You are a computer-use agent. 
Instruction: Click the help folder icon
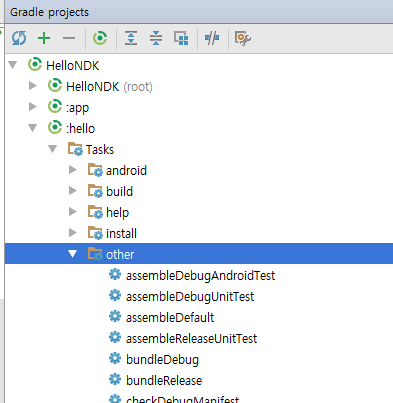click(95, 212)
